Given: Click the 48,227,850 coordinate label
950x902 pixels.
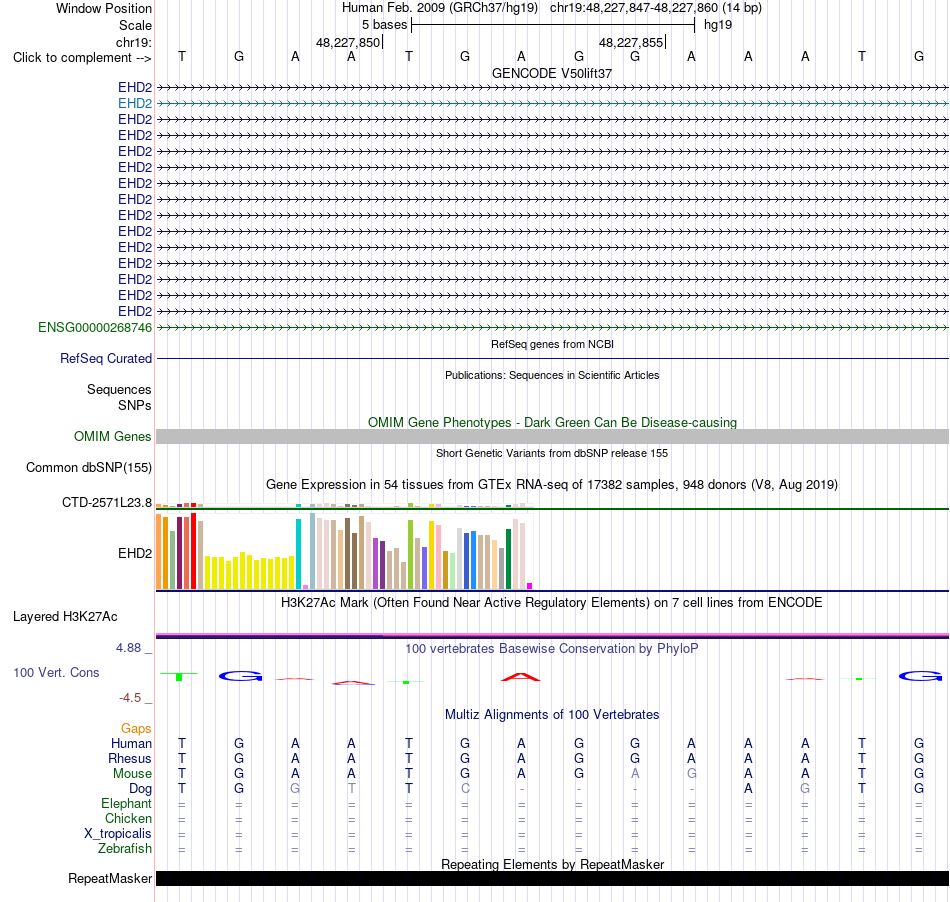Looking at the screenshot, I should [x=348, y=42].
